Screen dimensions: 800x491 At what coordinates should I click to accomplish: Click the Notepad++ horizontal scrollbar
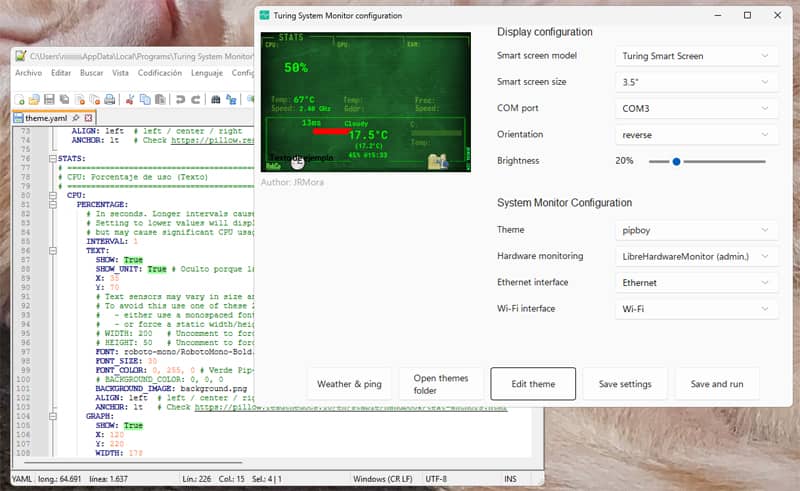click(x=133, y=462)
